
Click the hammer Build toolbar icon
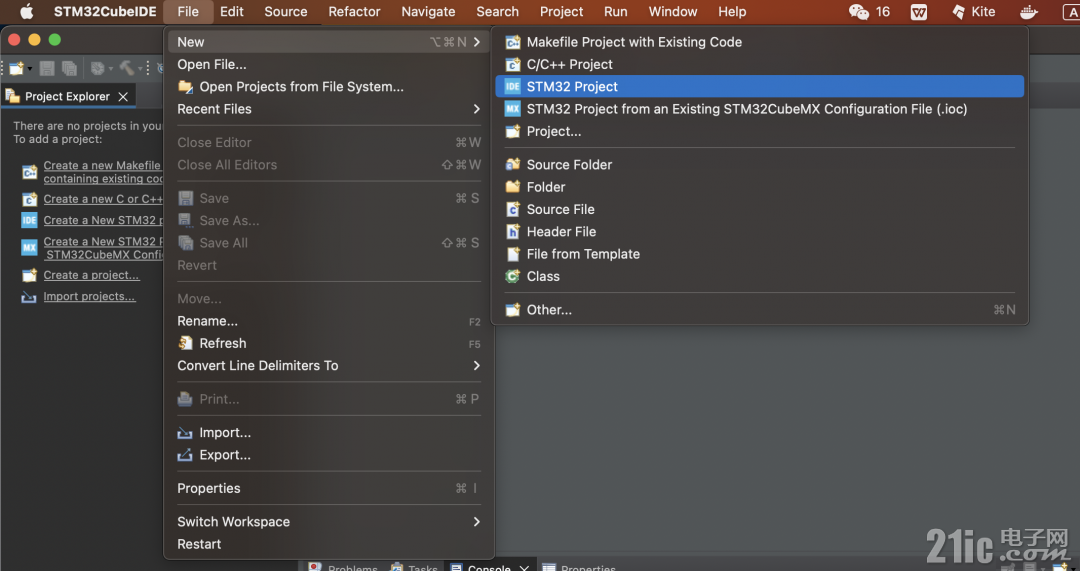[127, 68]
